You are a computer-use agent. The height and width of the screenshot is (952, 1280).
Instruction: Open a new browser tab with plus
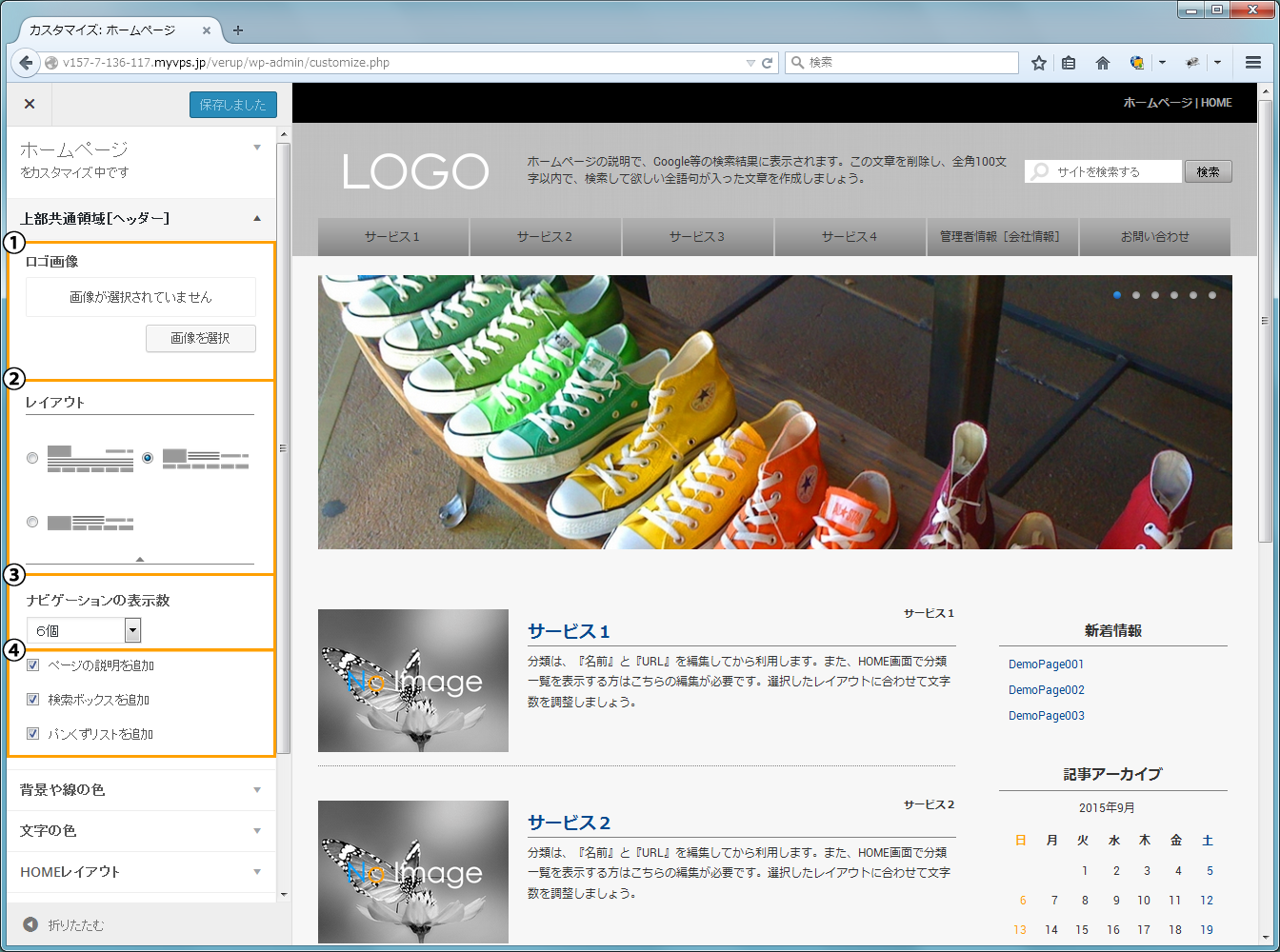pos(238,30)
